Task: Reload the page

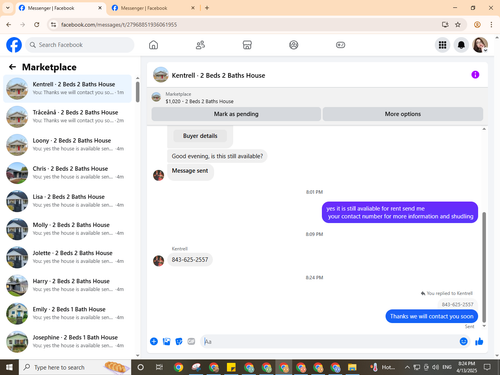Action: (x=37, y=24)
